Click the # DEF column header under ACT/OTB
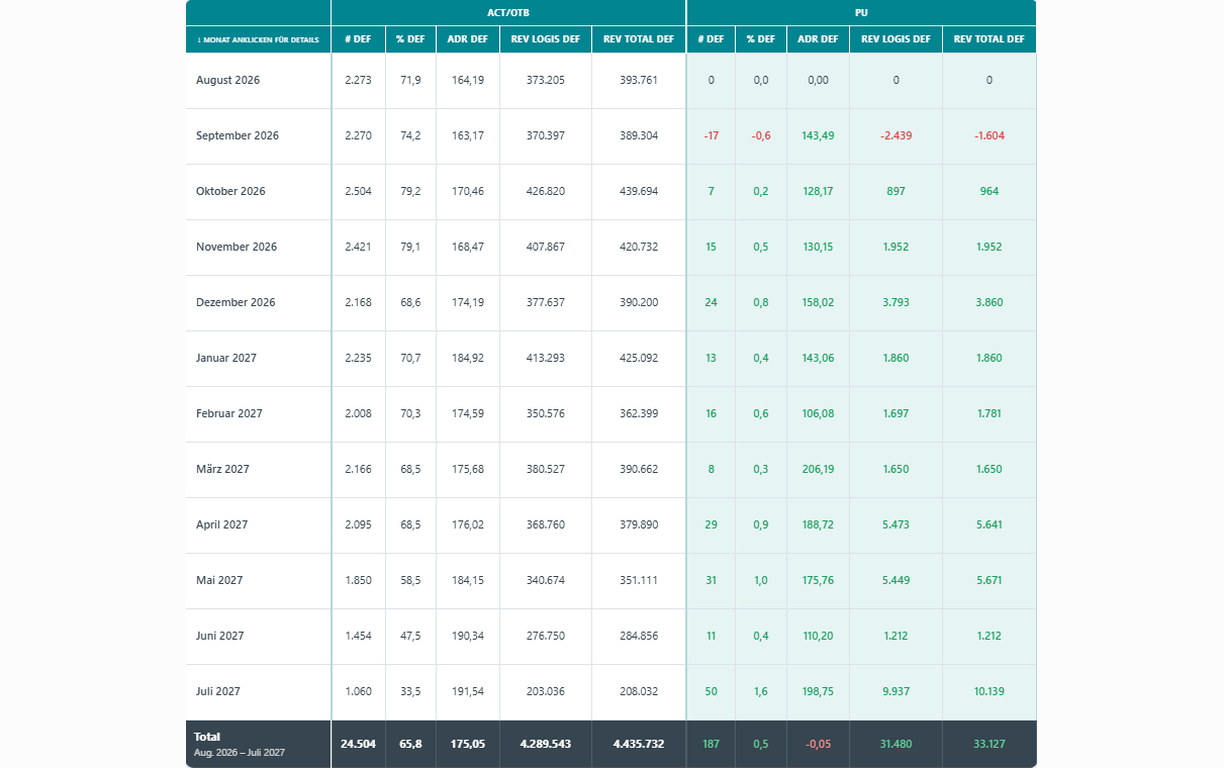 [358, 40]
